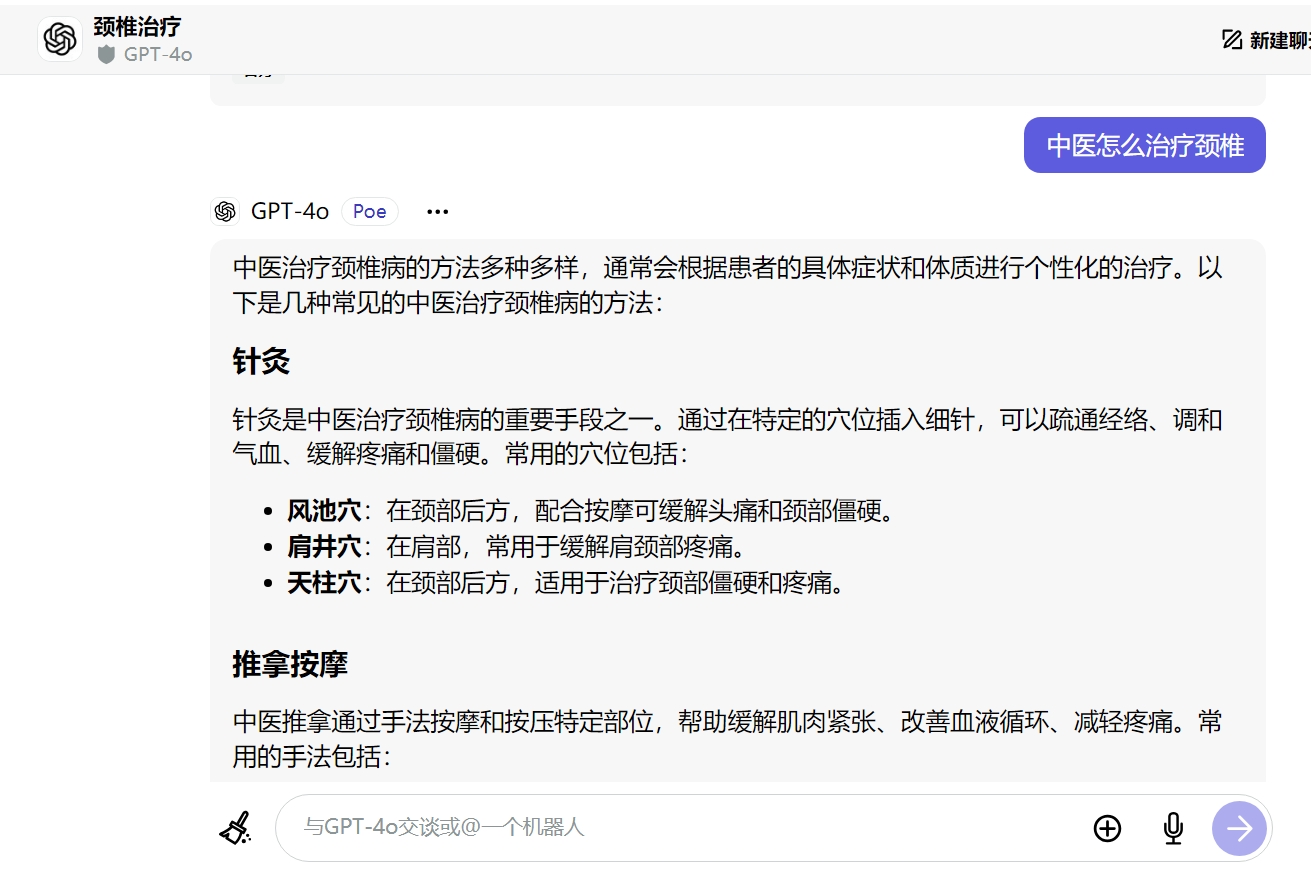Click the GPT-4o avatar above the reply

tap(226, 211)
